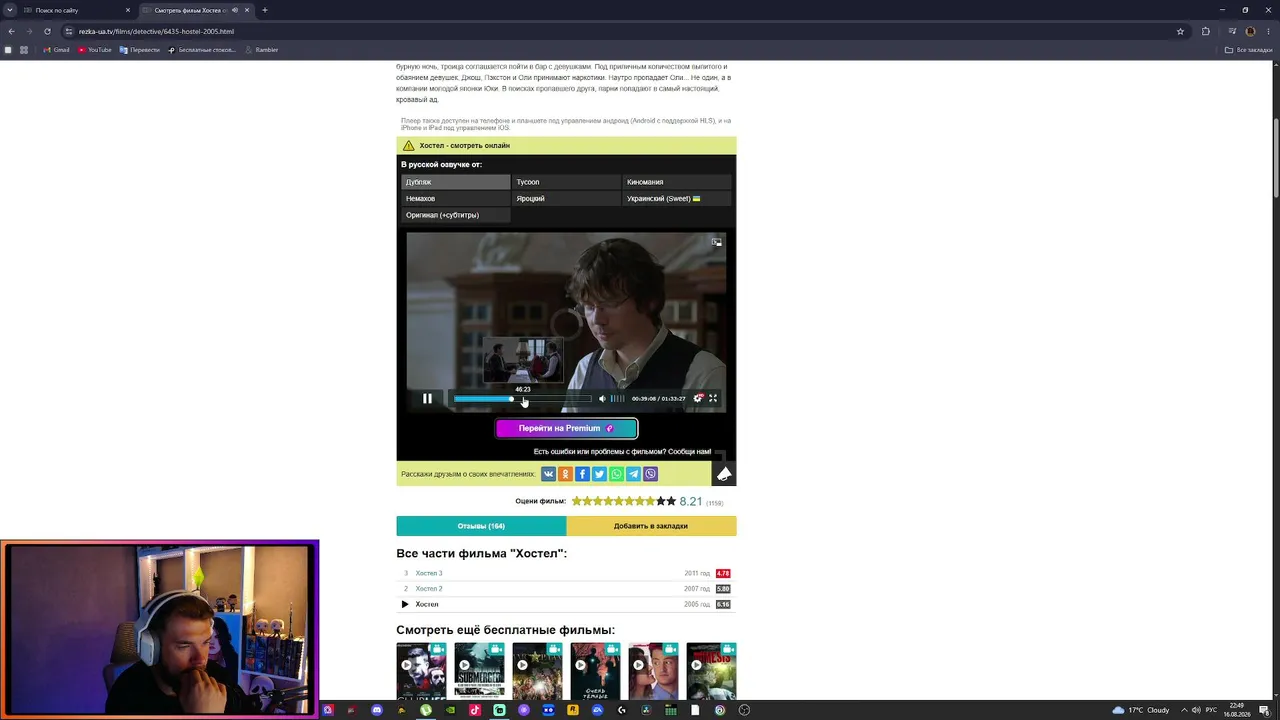Open the Перевести bookmark
Image resolution: width=1280 pixels, height=720 pixels.
[140, 50]
